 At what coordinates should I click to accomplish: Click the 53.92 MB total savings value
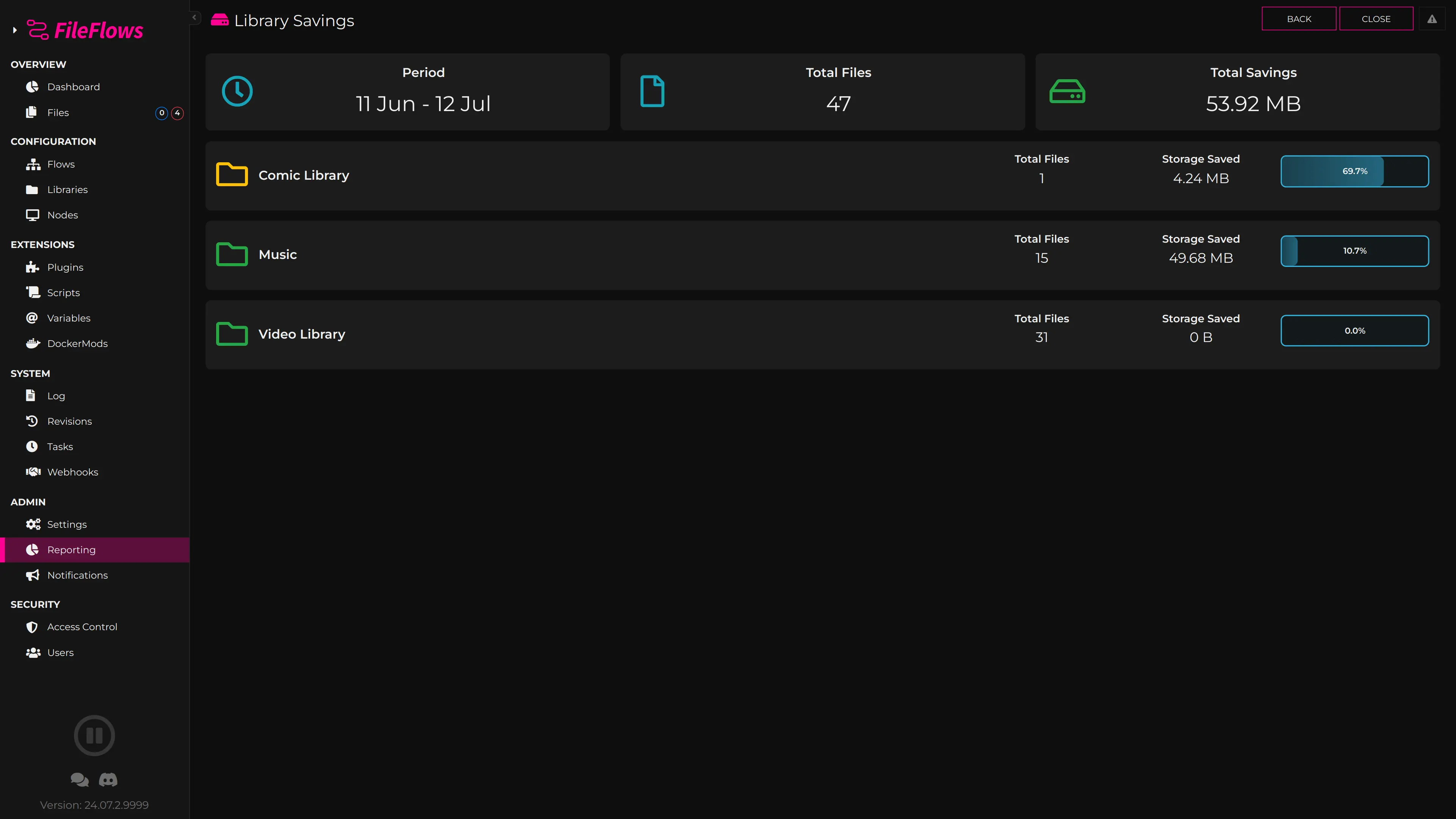click(1253, 104)
